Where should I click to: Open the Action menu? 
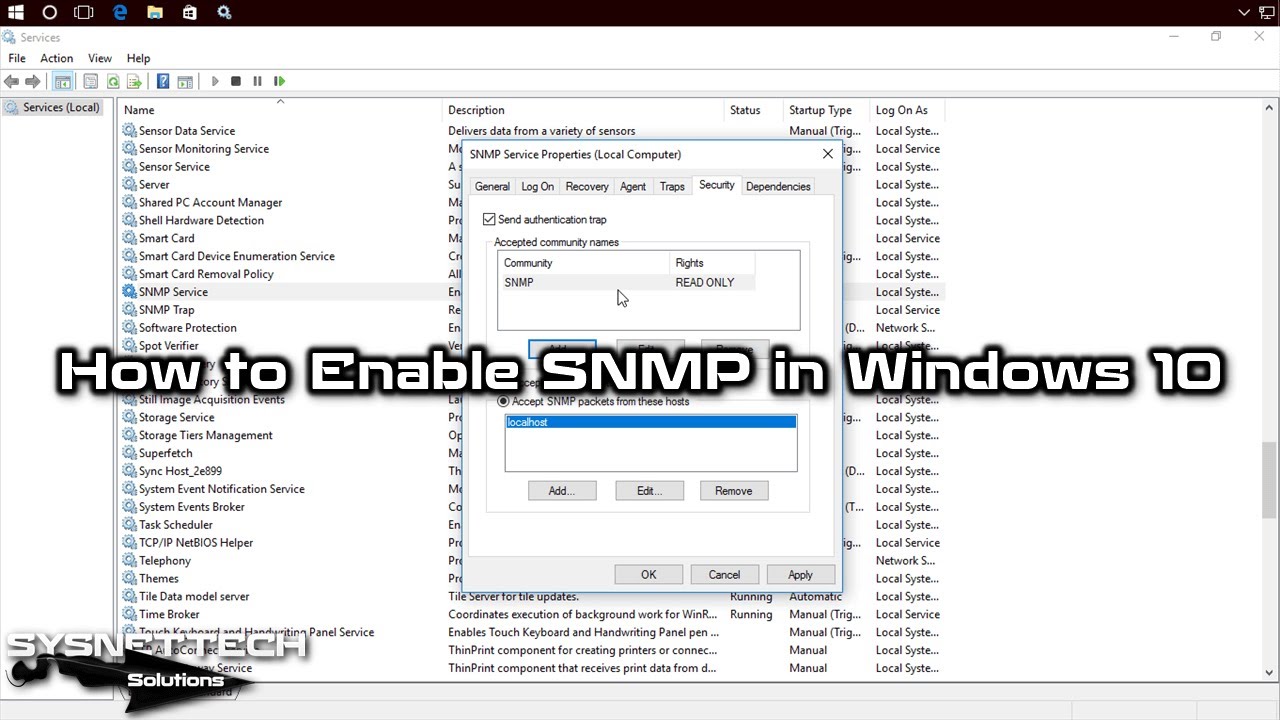56,58
